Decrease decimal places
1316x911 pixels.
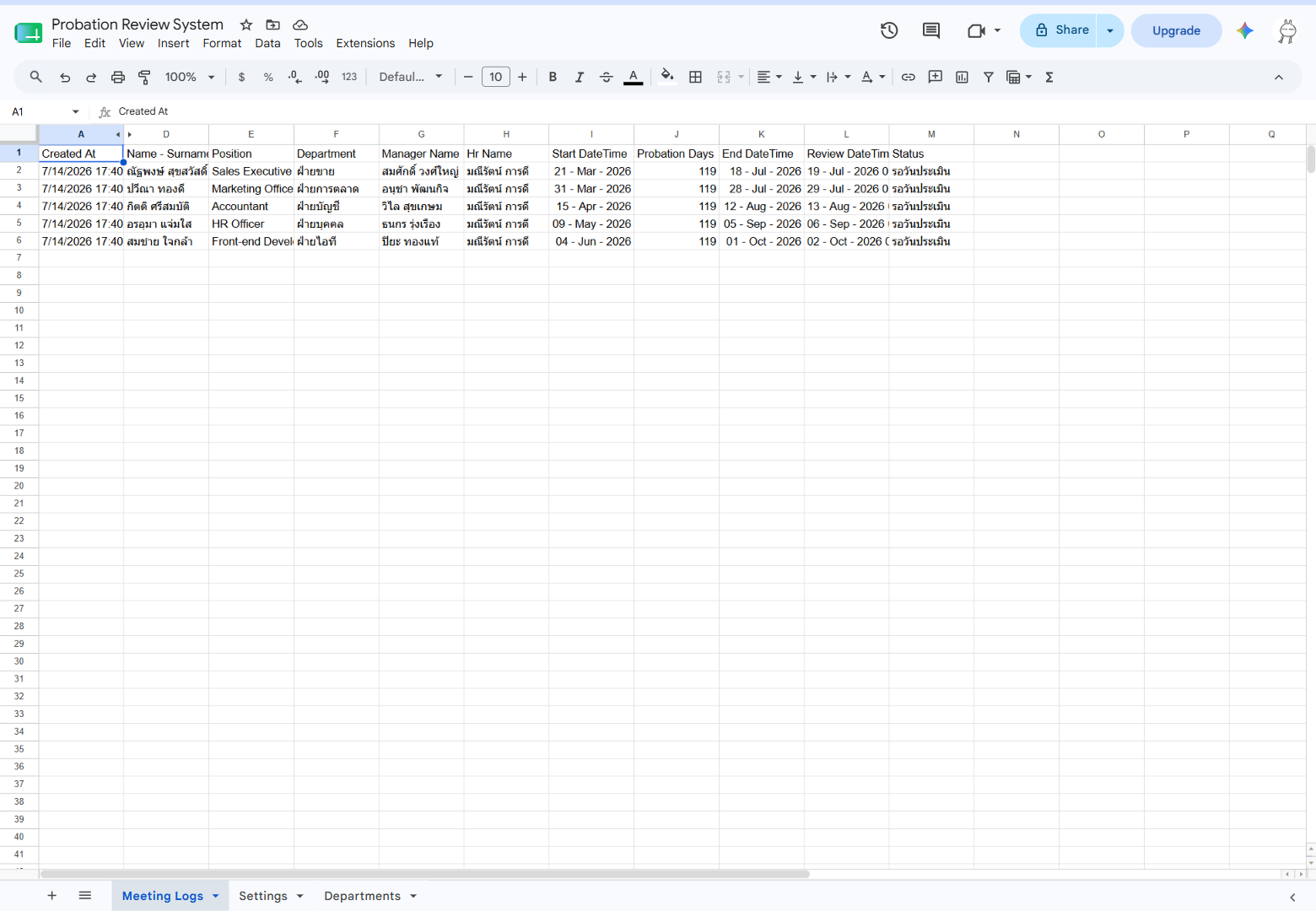coord(294,77)
